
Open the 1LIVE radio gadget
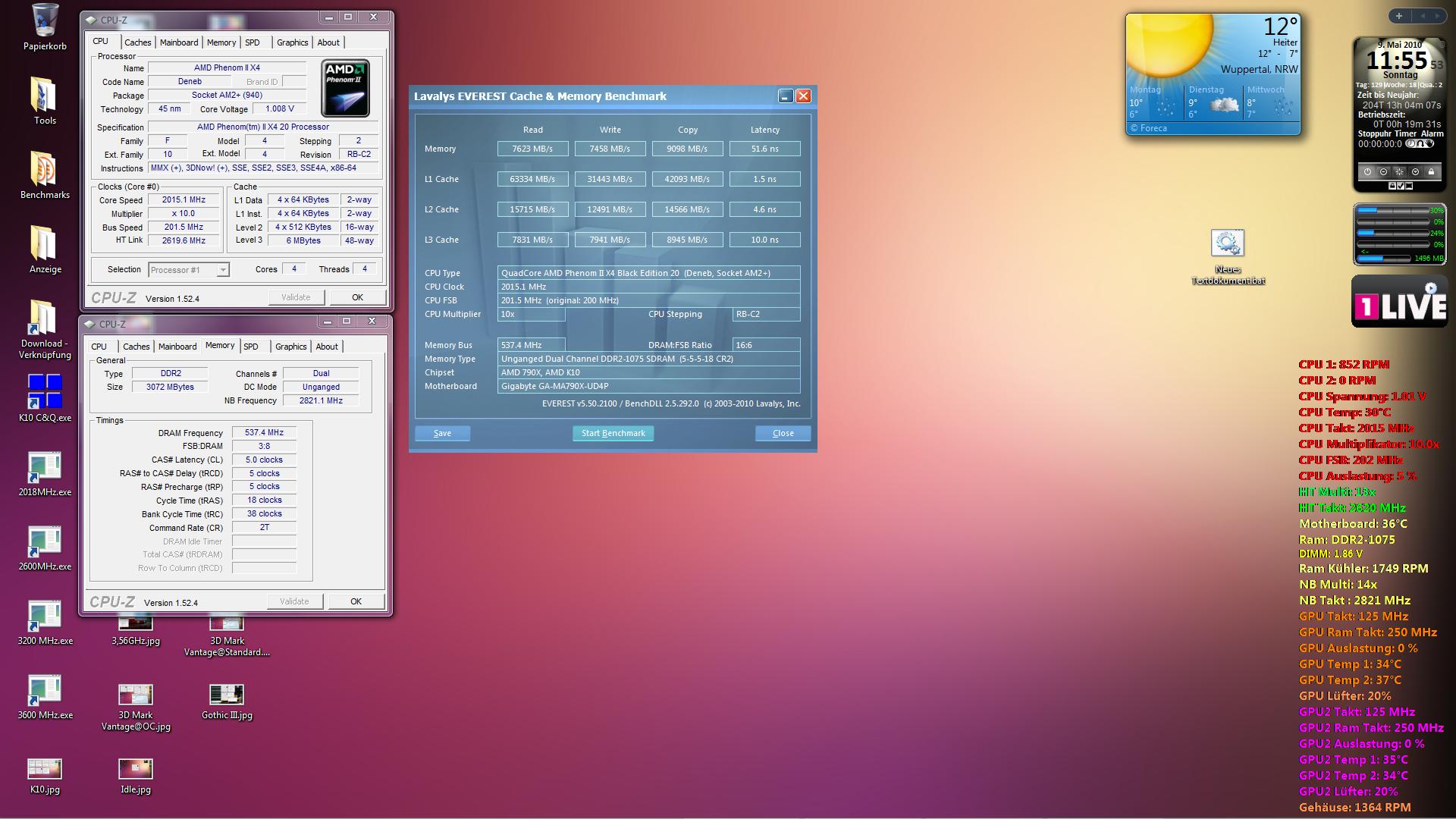click(x=1399, y=302)
